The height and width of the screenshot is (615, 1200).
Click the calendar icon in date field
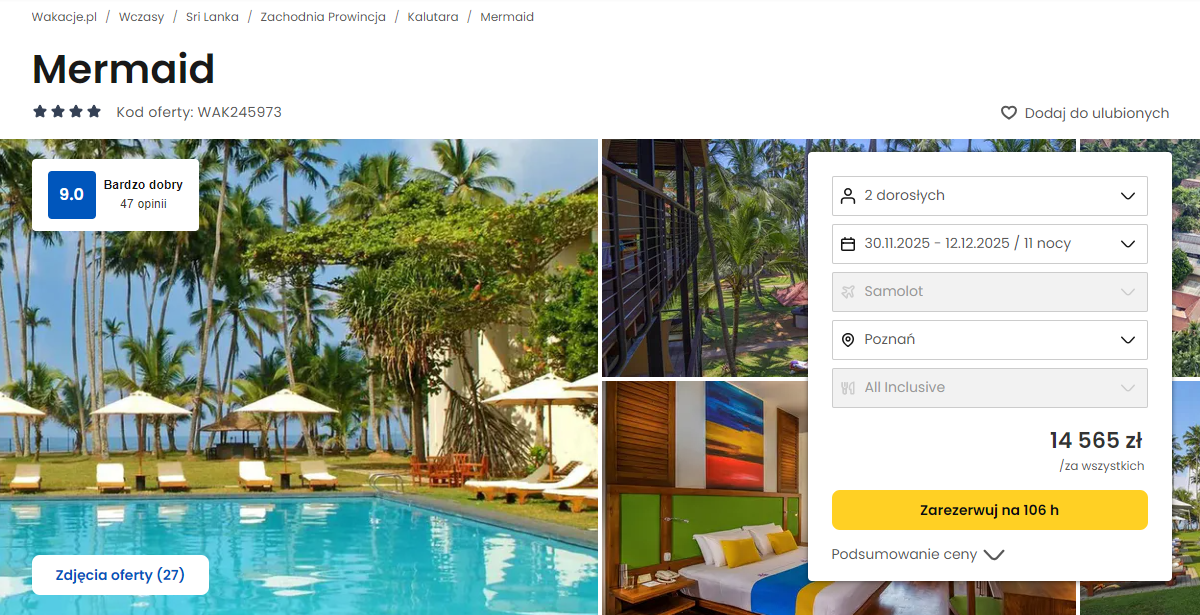(848, 243)
